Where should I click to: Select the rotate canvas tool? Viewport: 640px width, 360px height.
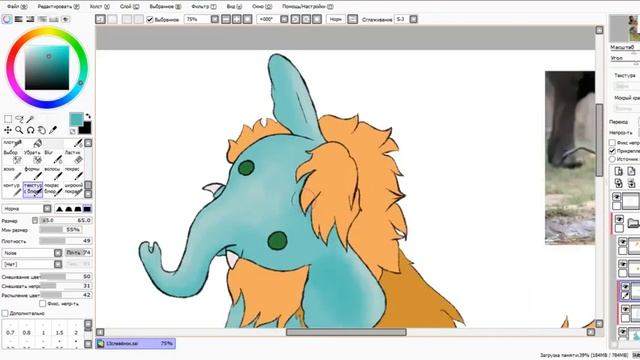30,130
